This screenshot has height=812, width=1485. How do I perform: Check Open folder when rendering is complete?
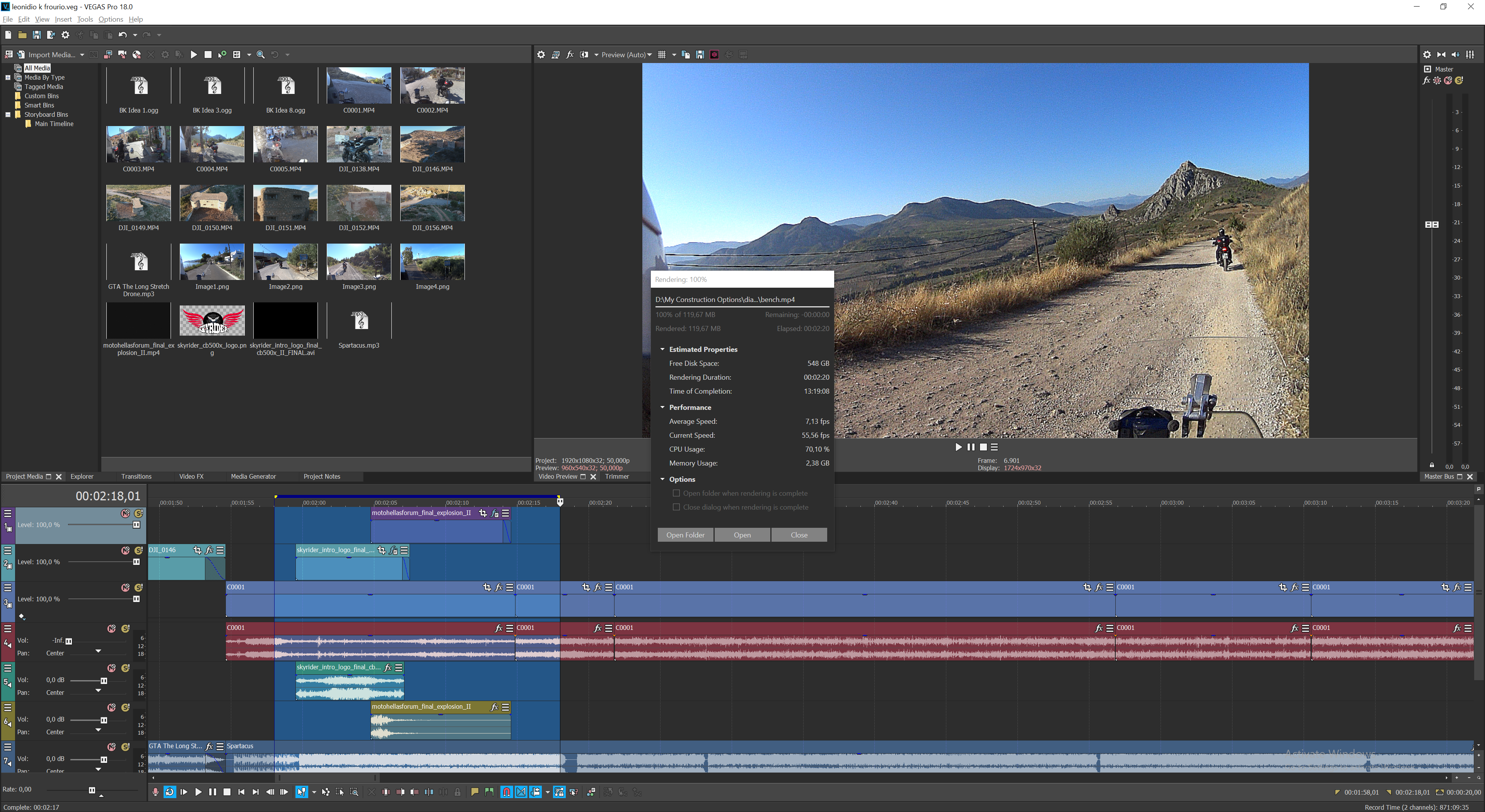click(676, 493)
